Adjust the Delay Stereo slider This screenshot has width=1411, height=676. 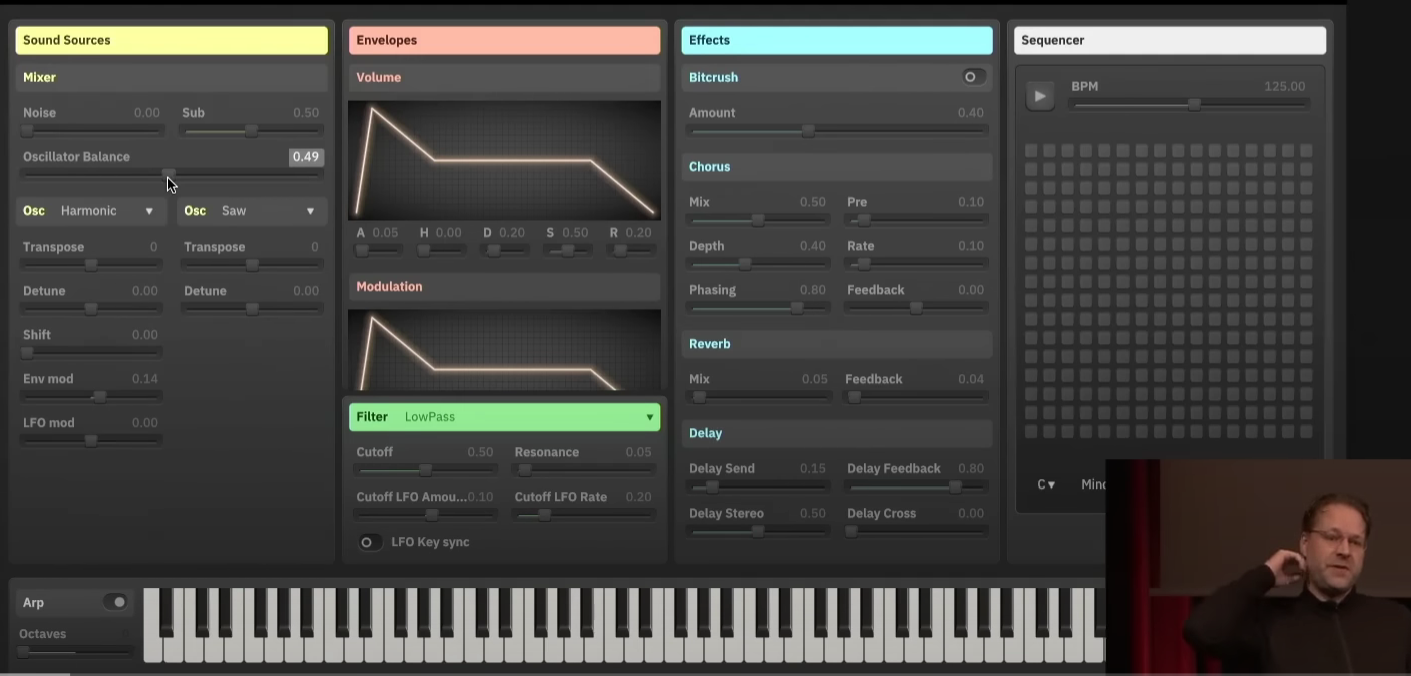point(758,531)
